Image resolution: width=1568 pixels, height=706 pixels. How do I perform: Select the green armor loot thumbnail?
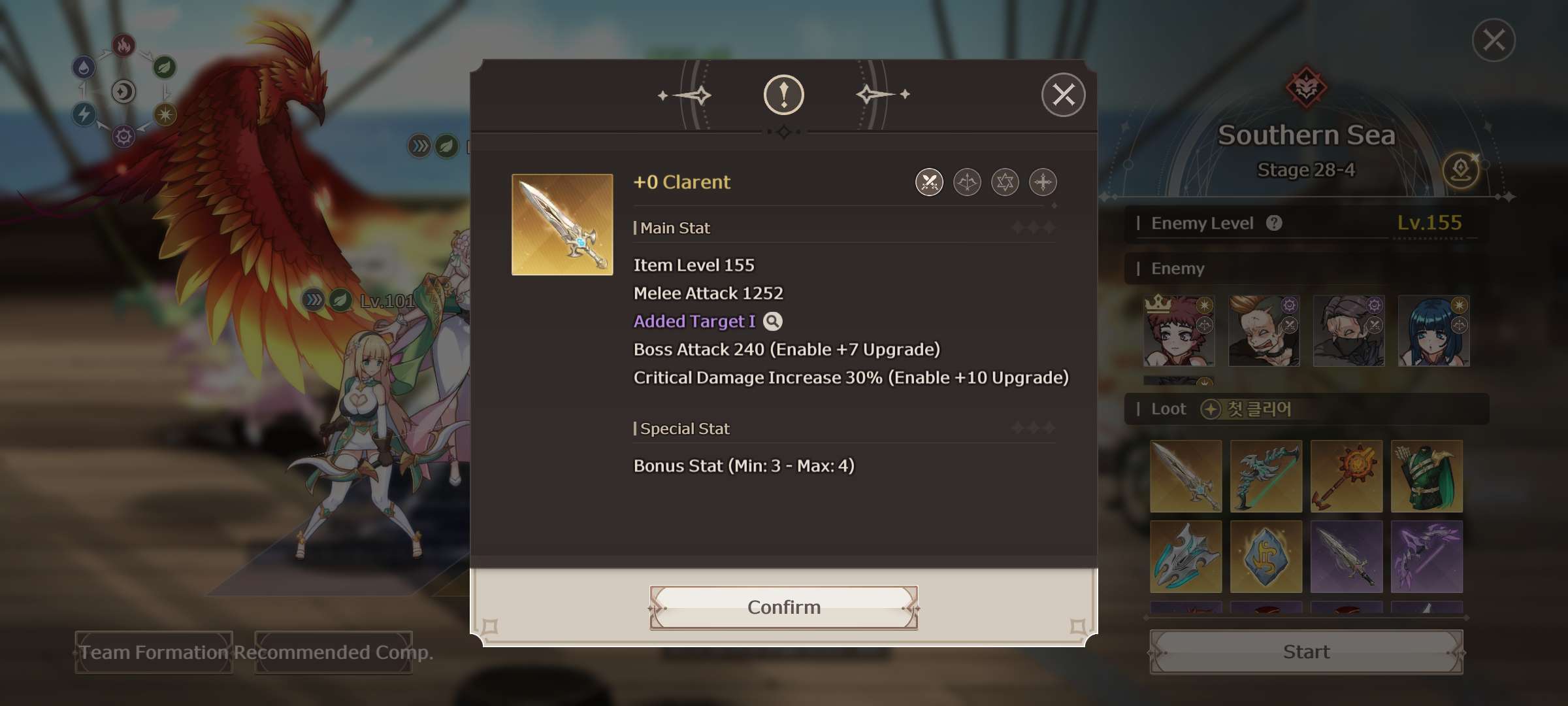point(1426,476)
